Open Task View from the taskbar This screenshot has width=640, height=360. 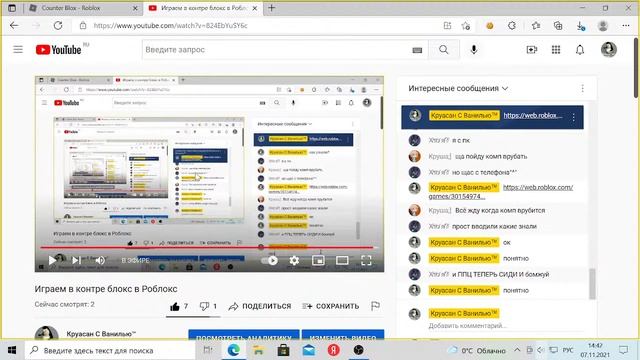point(208,350)
